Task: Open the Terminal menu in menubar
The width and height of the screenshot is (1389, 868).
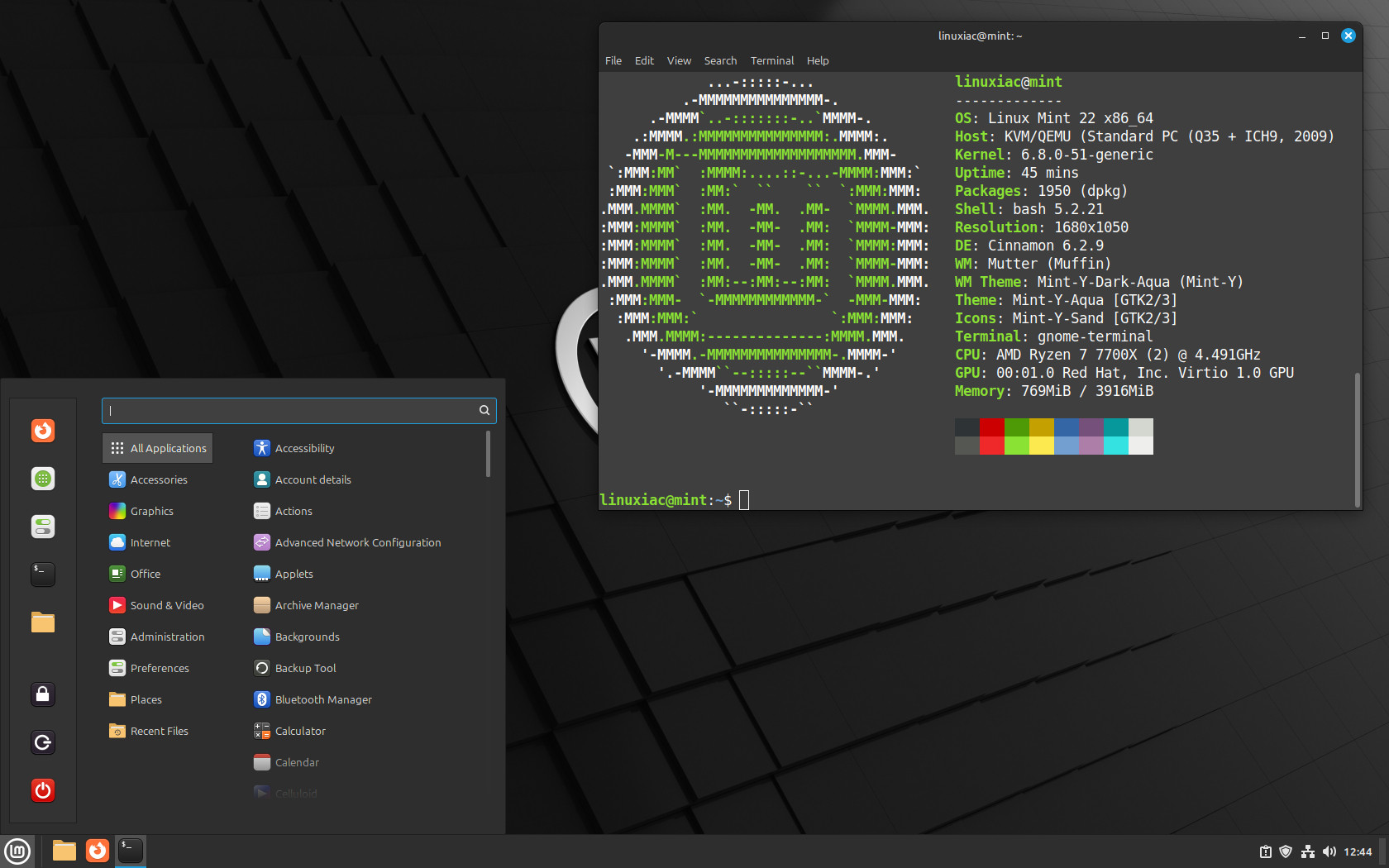Action: 772,60
